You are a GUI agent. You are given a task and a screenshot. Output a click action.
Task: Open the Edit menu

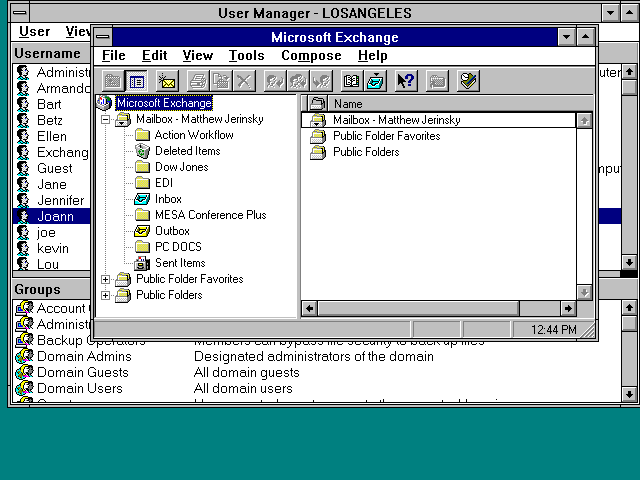click(x=154, y=56)
